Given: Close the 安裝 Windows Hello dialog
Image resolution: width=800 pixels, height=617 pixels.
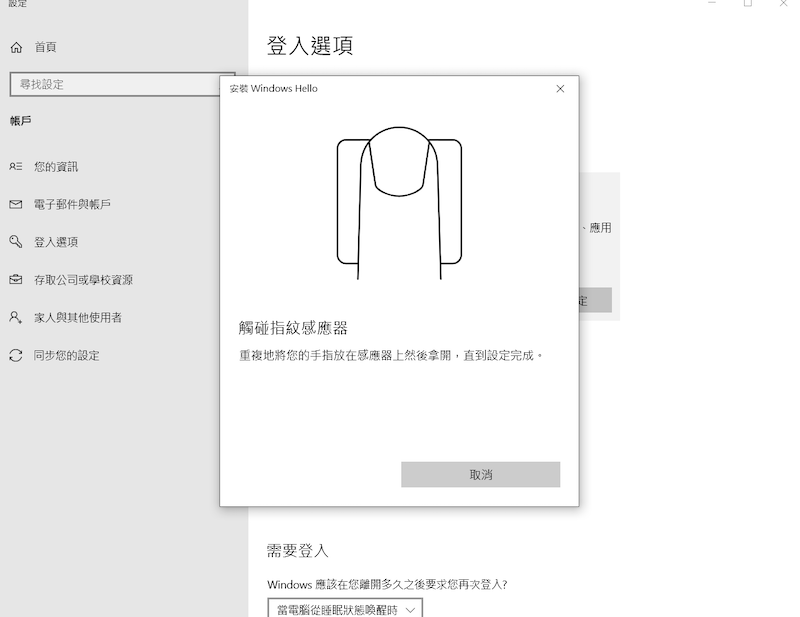Looking at the screenshot, I should pos(560,89).
